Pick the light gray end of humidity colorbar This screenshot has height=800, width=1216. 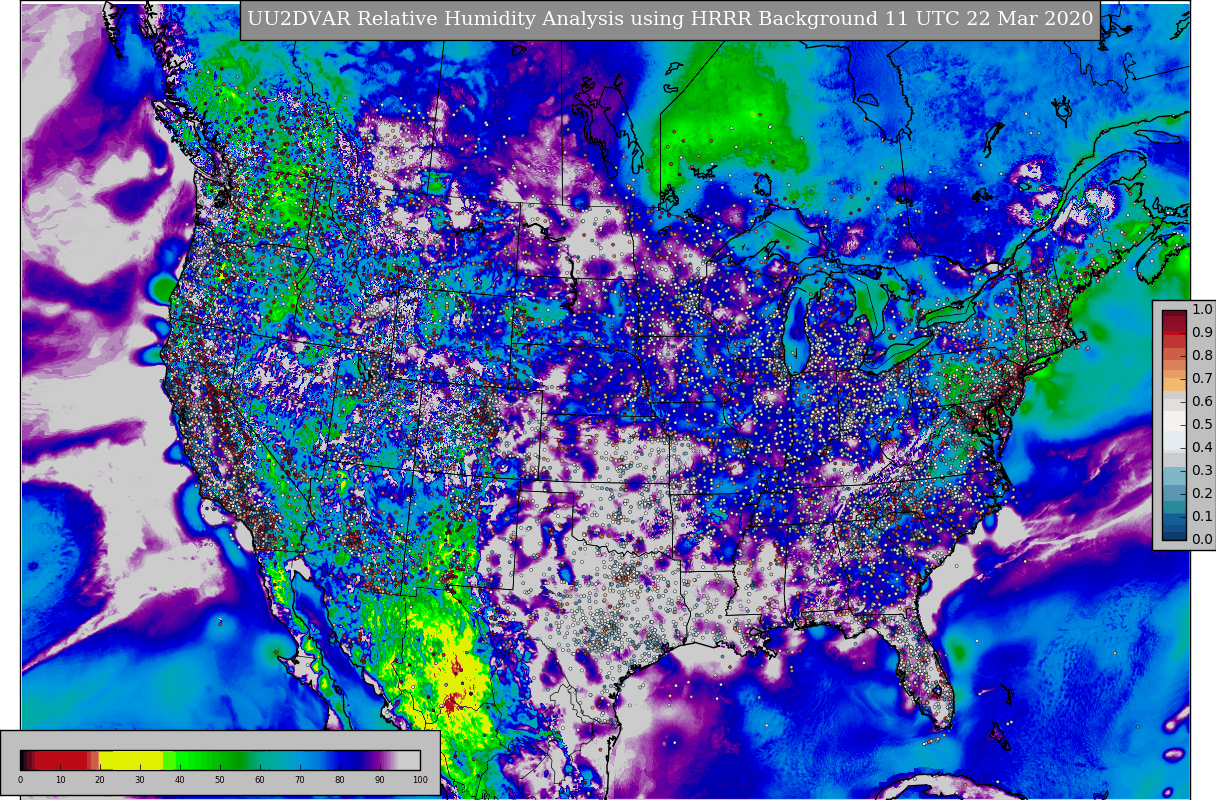click(410, 760)
